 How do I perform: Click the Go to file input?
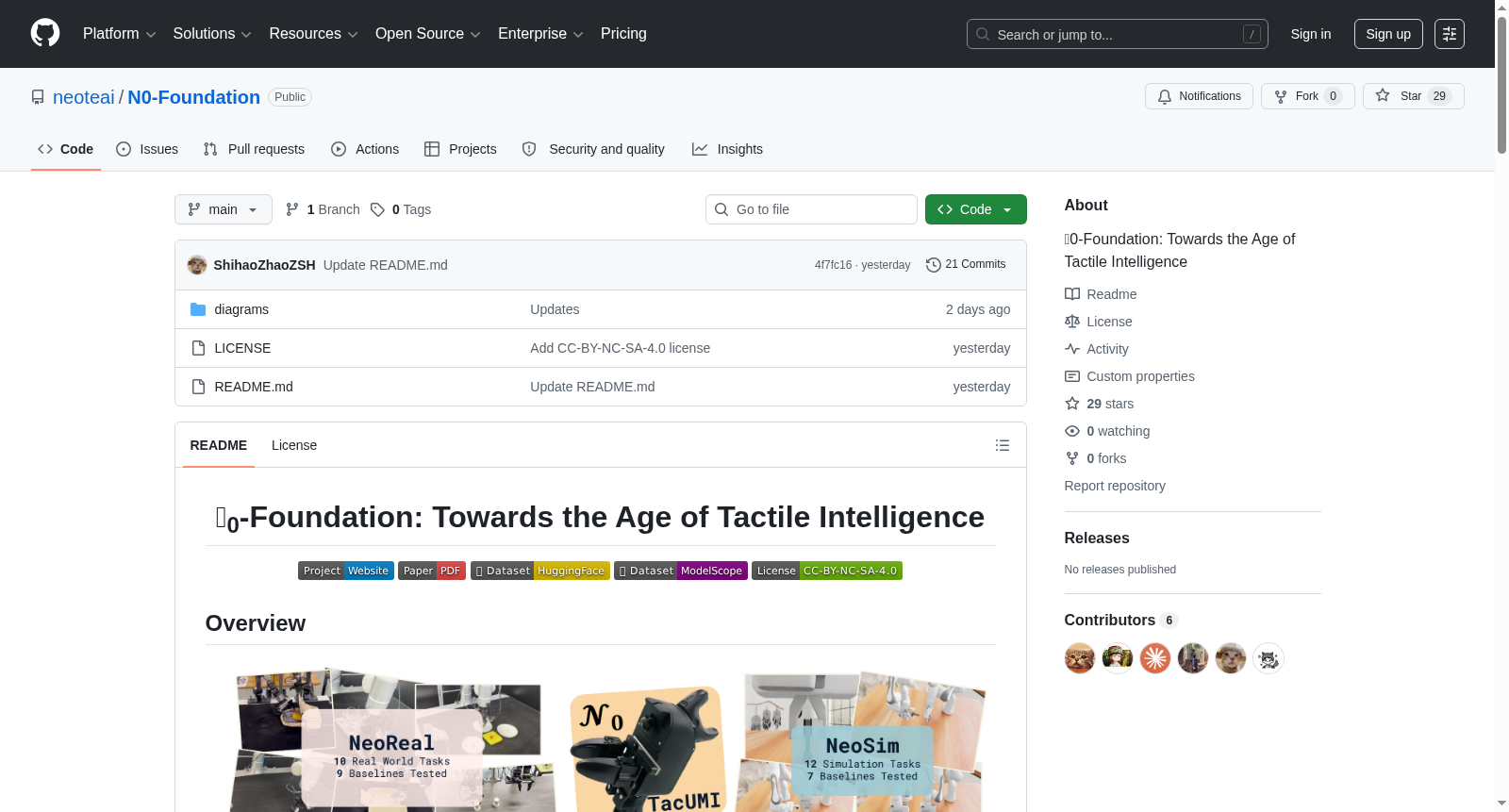(x=811, y=209)
